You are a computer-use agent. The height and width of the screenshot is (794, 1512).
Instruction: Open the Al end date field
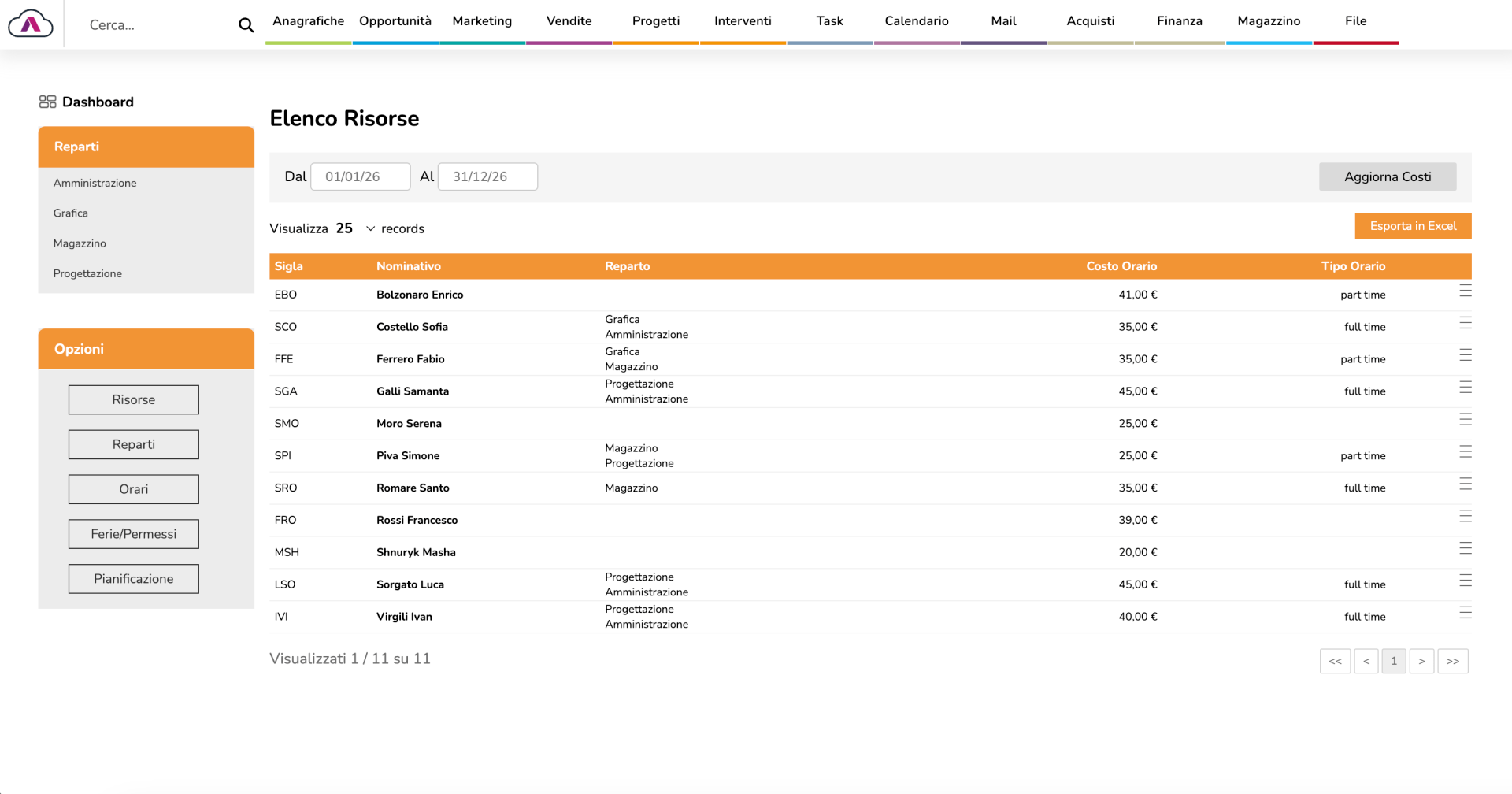pyautogui.click(x=487, y=176)
